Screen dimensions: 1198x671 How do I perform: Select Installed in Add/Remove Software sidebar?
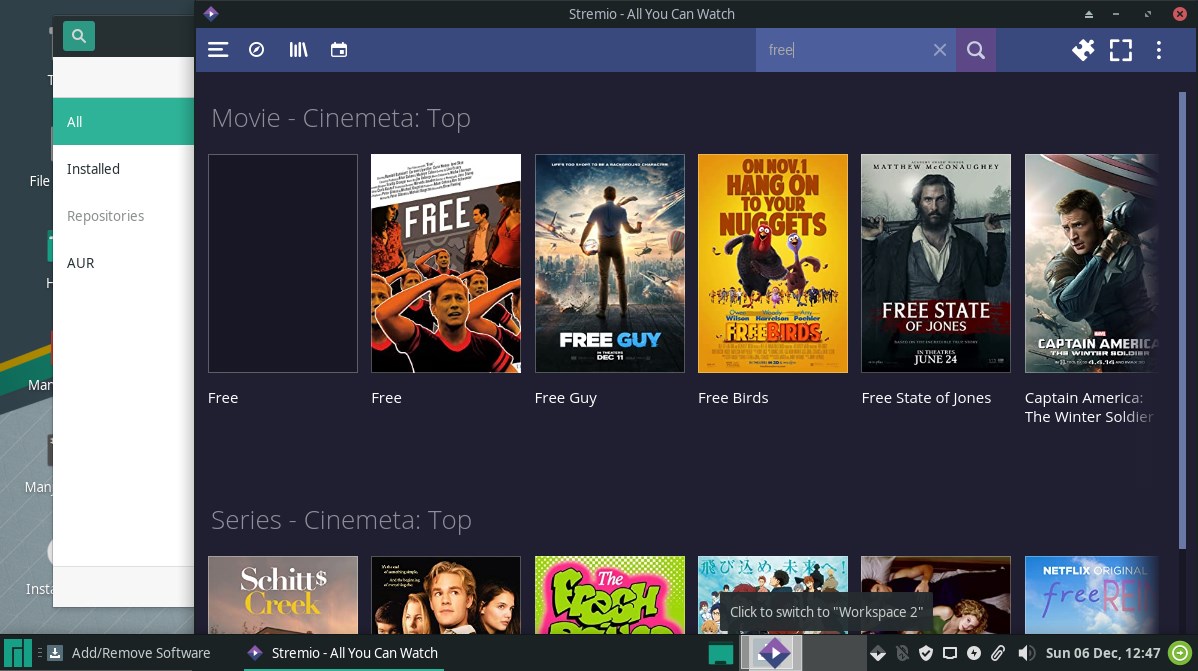pos(123,169)
